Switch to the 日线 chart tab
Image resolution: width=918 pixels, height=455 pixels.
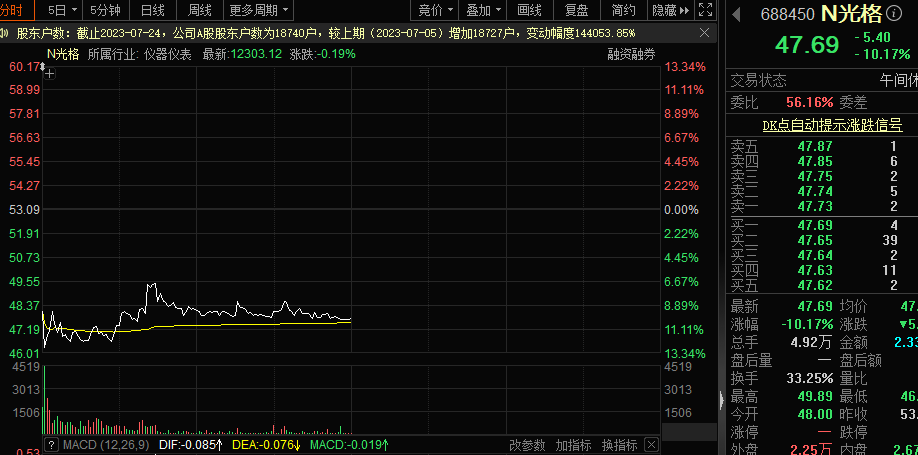point(153,10)
